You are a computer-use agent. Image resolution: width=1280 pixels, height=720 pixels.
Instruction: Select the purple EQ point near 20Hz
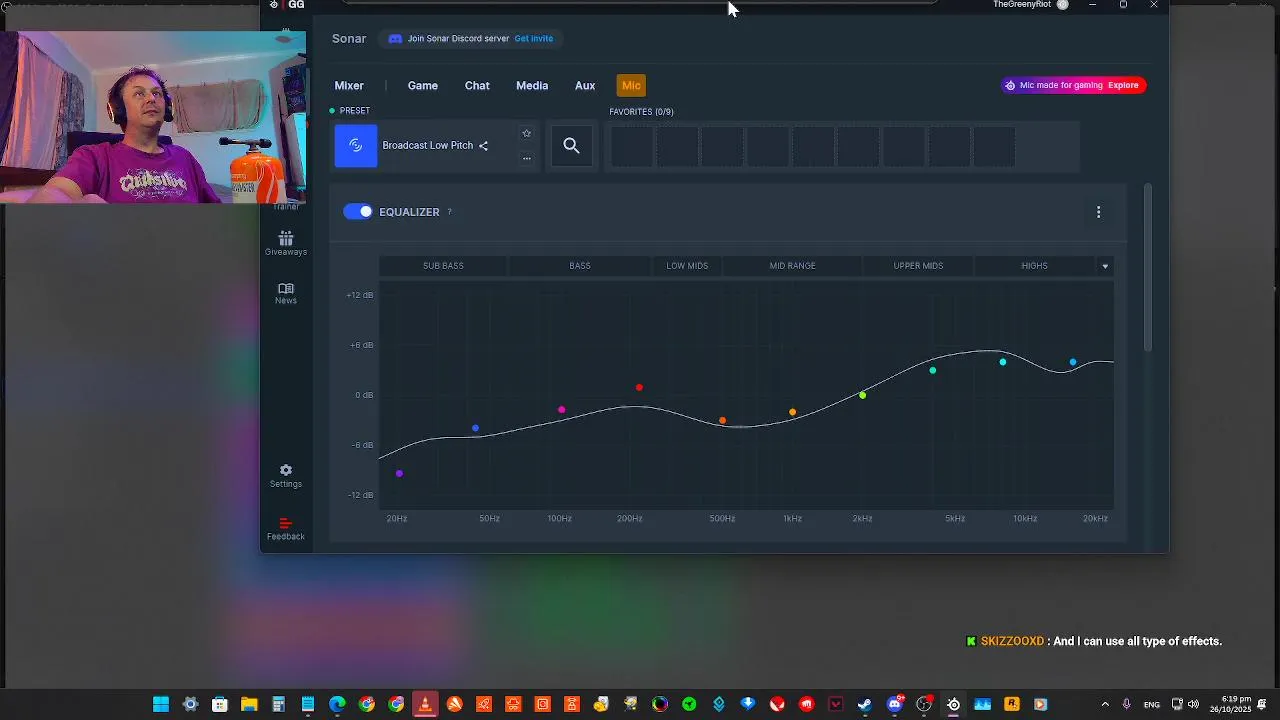pyautogui.click(x=399, y=474)
